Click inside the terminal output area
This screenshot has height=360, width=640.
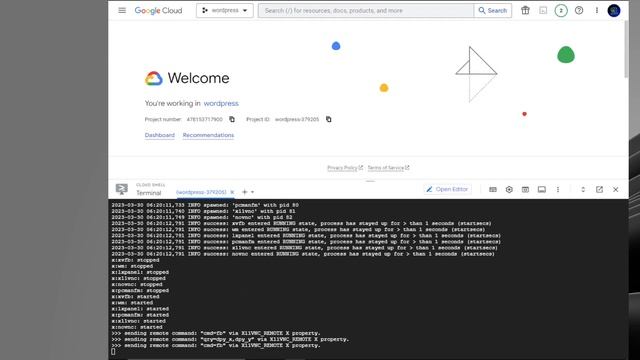pos(368,279)
